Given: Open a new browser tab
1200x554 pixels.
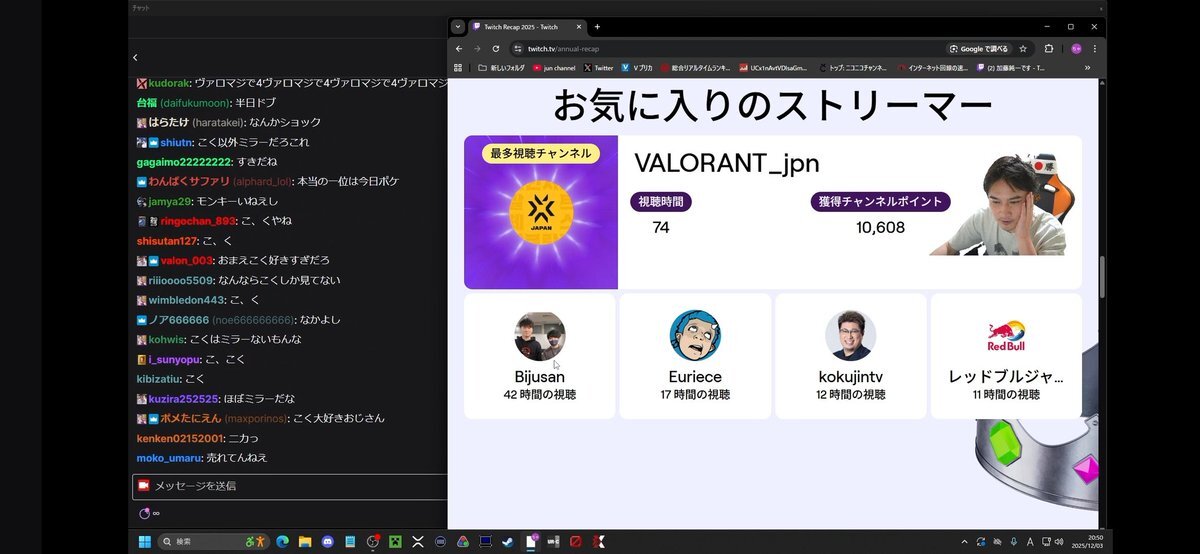Looking at the screenshot, I should (x=597, y=27).
